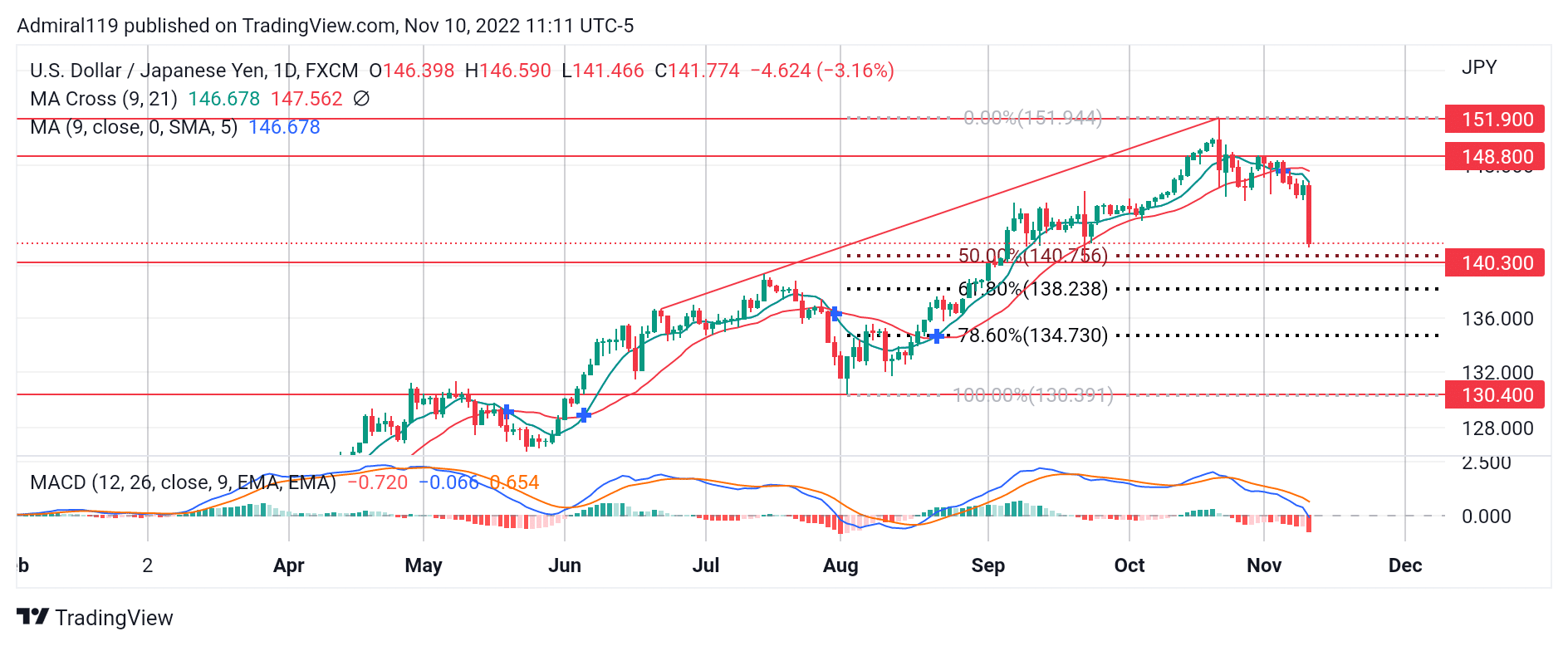Click the blue MA cross marker in mid-May
Screen dimensions: 1568x646
click(507, 411)
